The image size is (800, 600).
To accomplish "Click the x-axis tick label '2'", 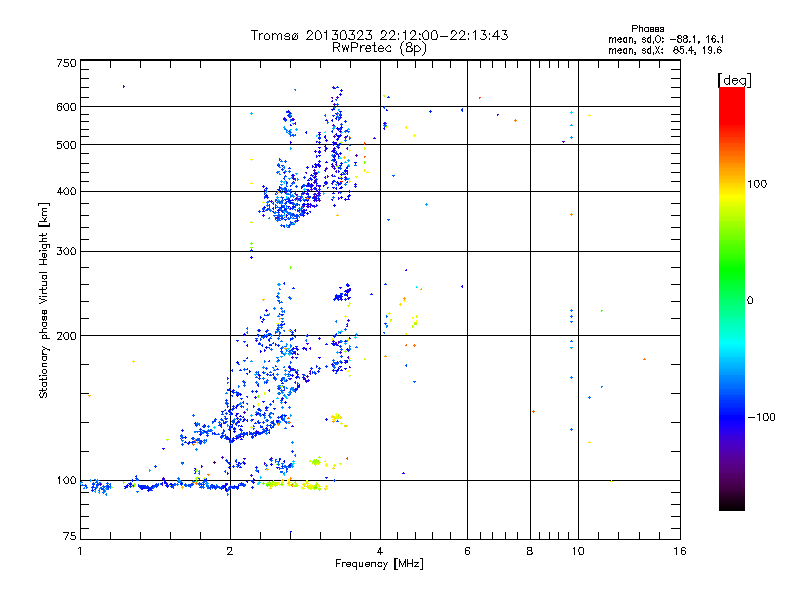I will 230,551.
